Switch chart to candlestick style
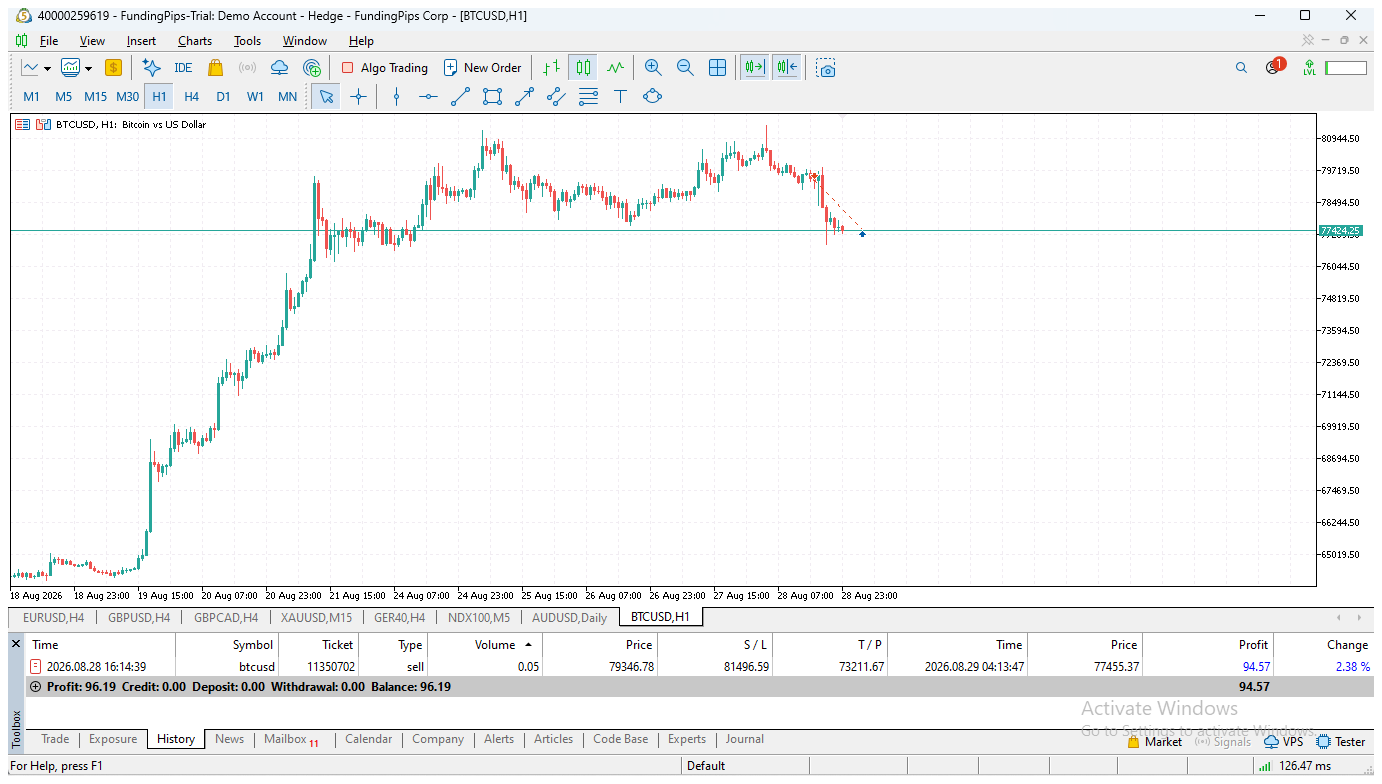The image size is (1382, 784). point(583,68)
